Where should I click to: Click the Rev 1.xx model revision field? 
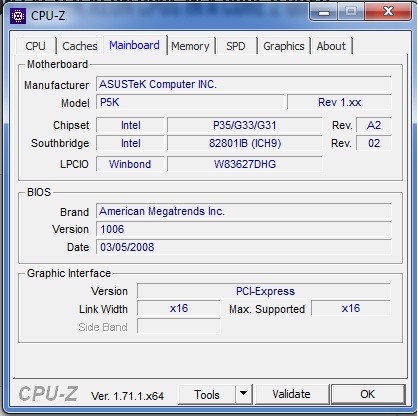pyautogui.click(x=339, y=102)
